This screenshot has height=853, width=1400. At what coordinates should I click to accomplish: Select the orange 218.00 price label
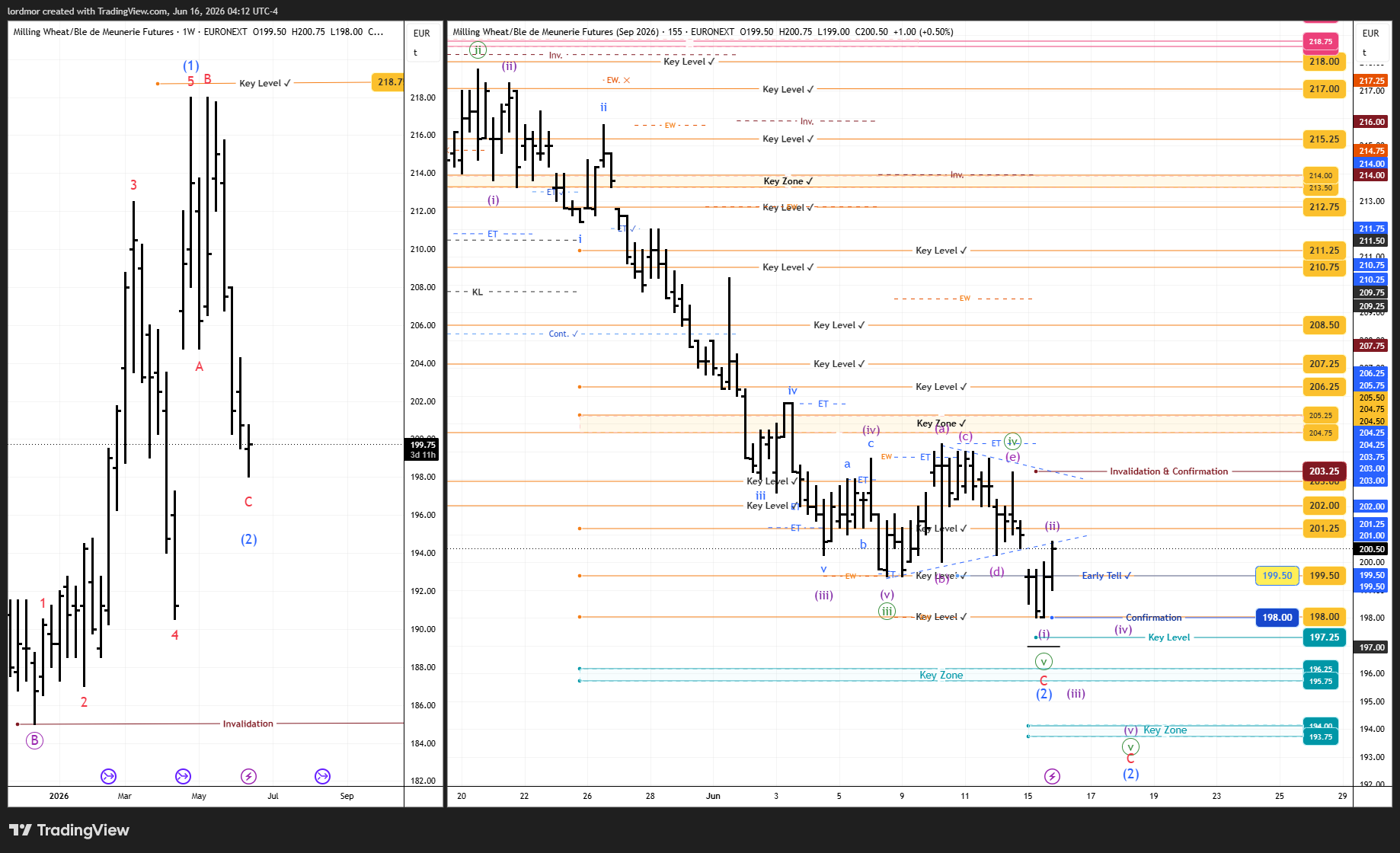1325,62
